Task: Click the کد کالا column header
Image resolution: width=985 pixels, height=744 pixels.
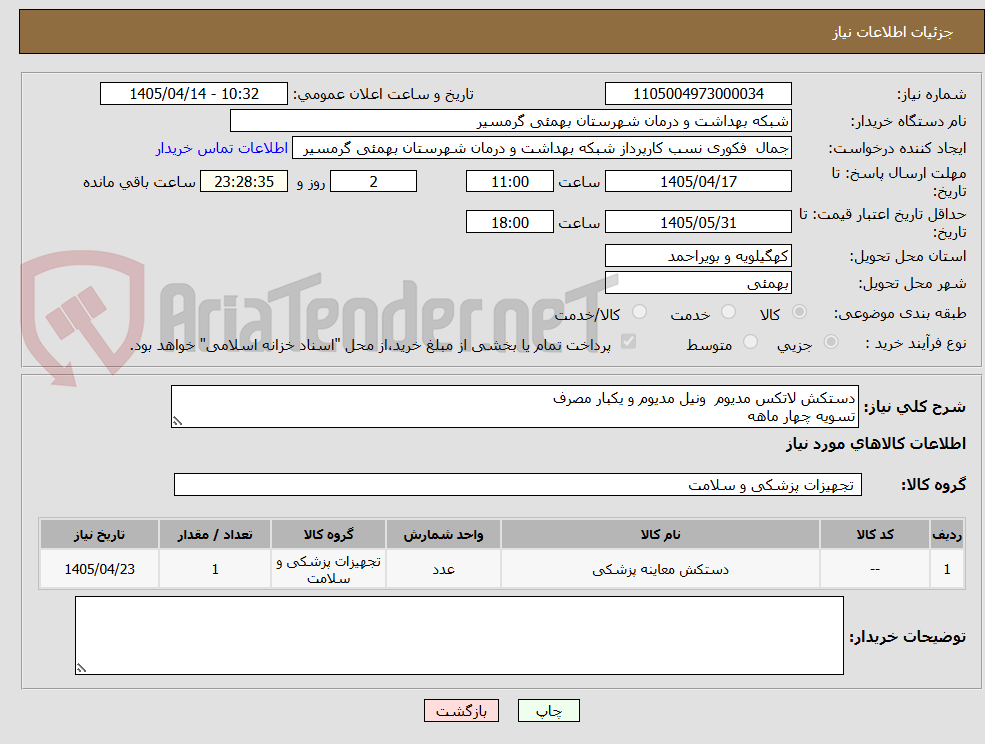Action: [875, 534]
